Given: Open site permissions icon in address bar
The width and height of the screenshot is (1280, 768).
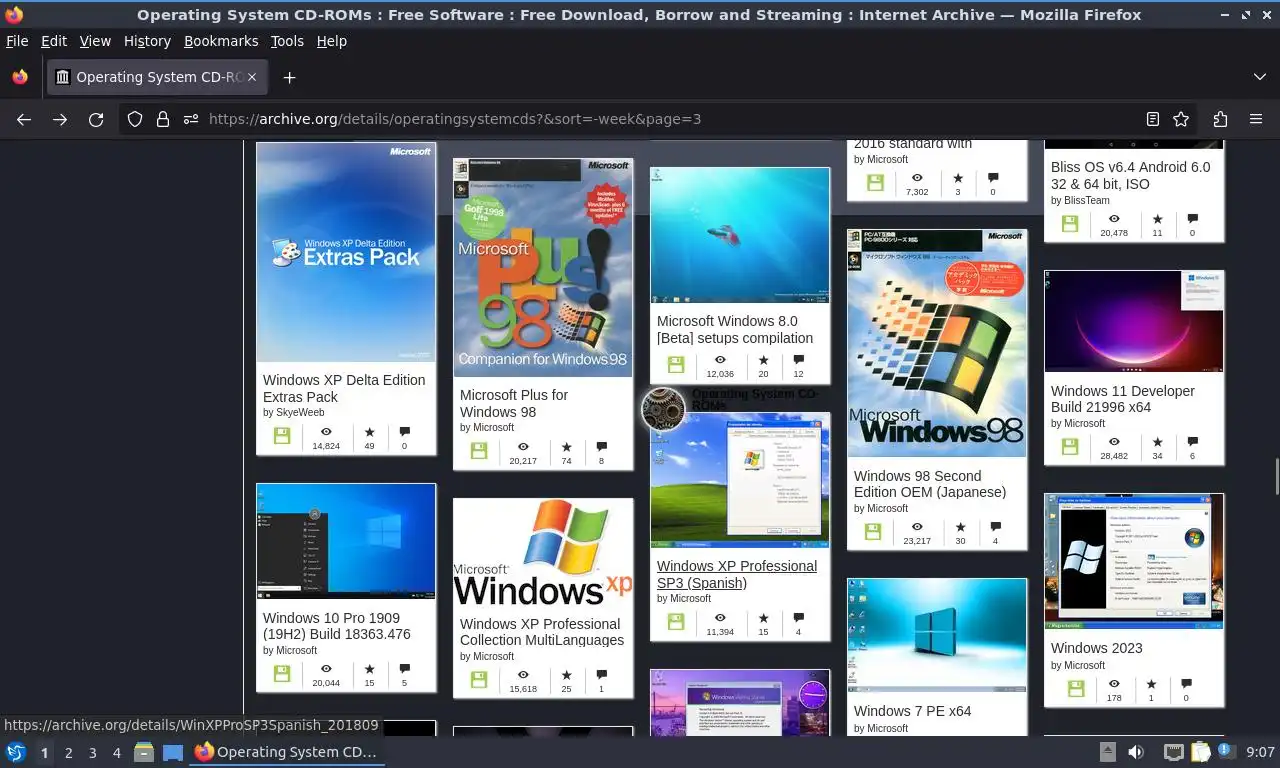Looking at the screenshot, I should (191, 119).
